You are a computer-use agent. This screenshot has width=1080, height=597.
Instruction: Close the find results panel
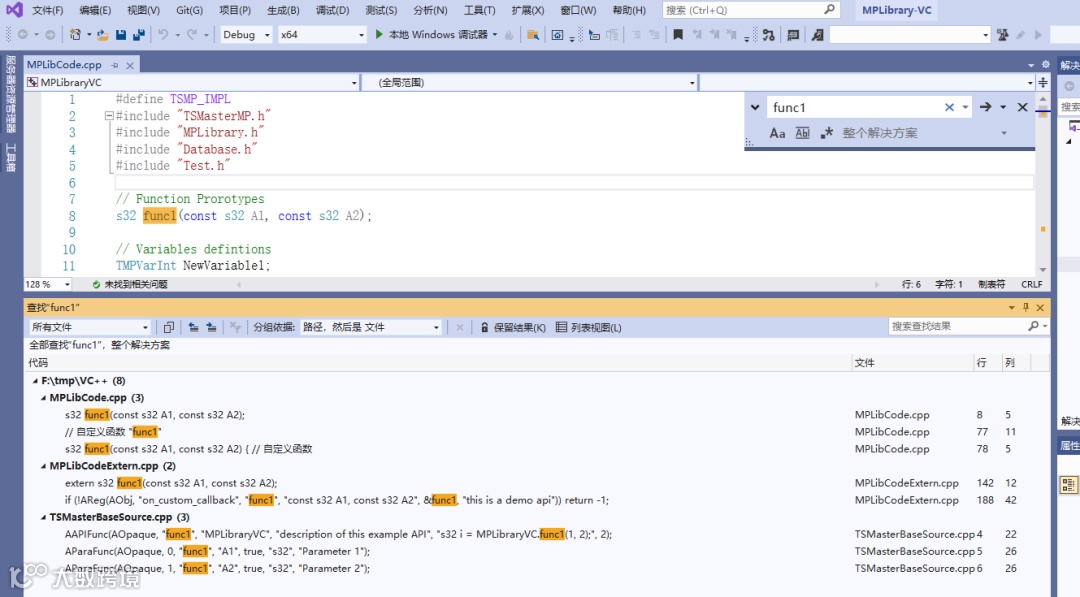pos(1040,307)
